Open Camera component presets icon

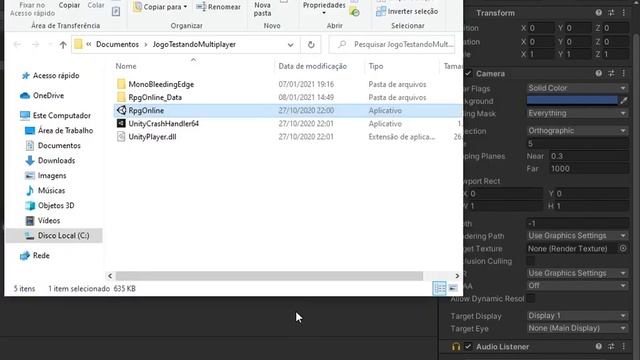pyautogui.click(x=611, y=73)
